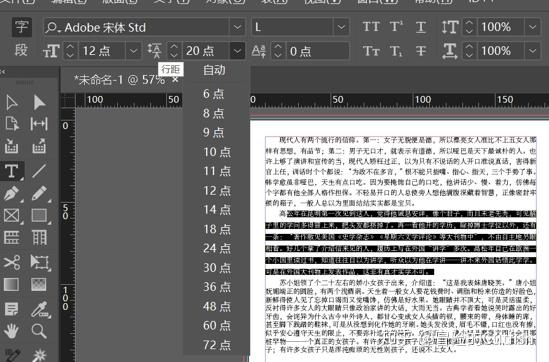
Task: Select the Content Collector tool
Action: coord(12,146)
